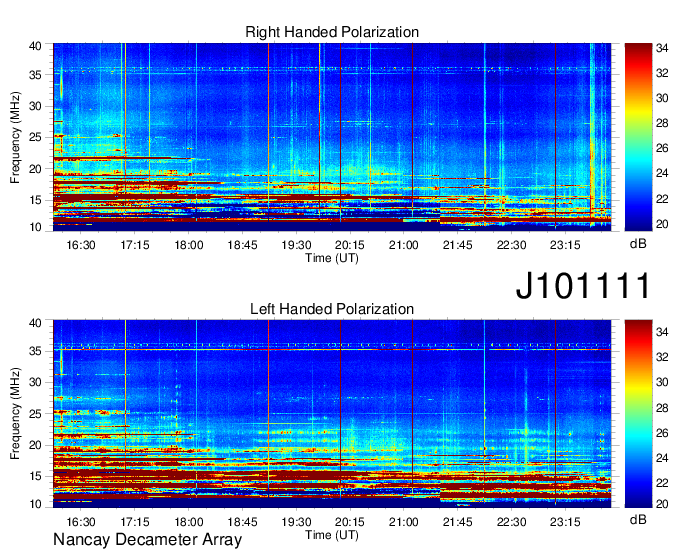Click the 28 dB label on the top colorbar
The width and height of the screenshot is (680, 552).
click(x=662, y=124)
